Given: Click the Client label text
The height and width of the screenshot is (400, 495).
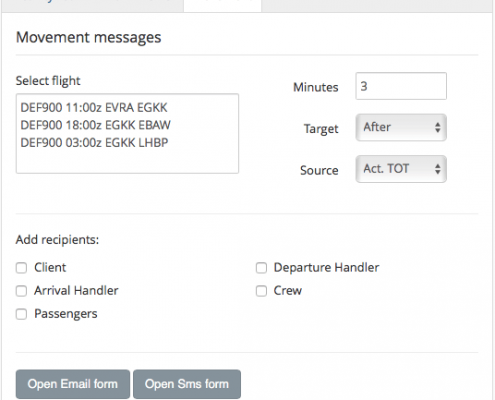Looking at the screenshot, I should 50,267.
